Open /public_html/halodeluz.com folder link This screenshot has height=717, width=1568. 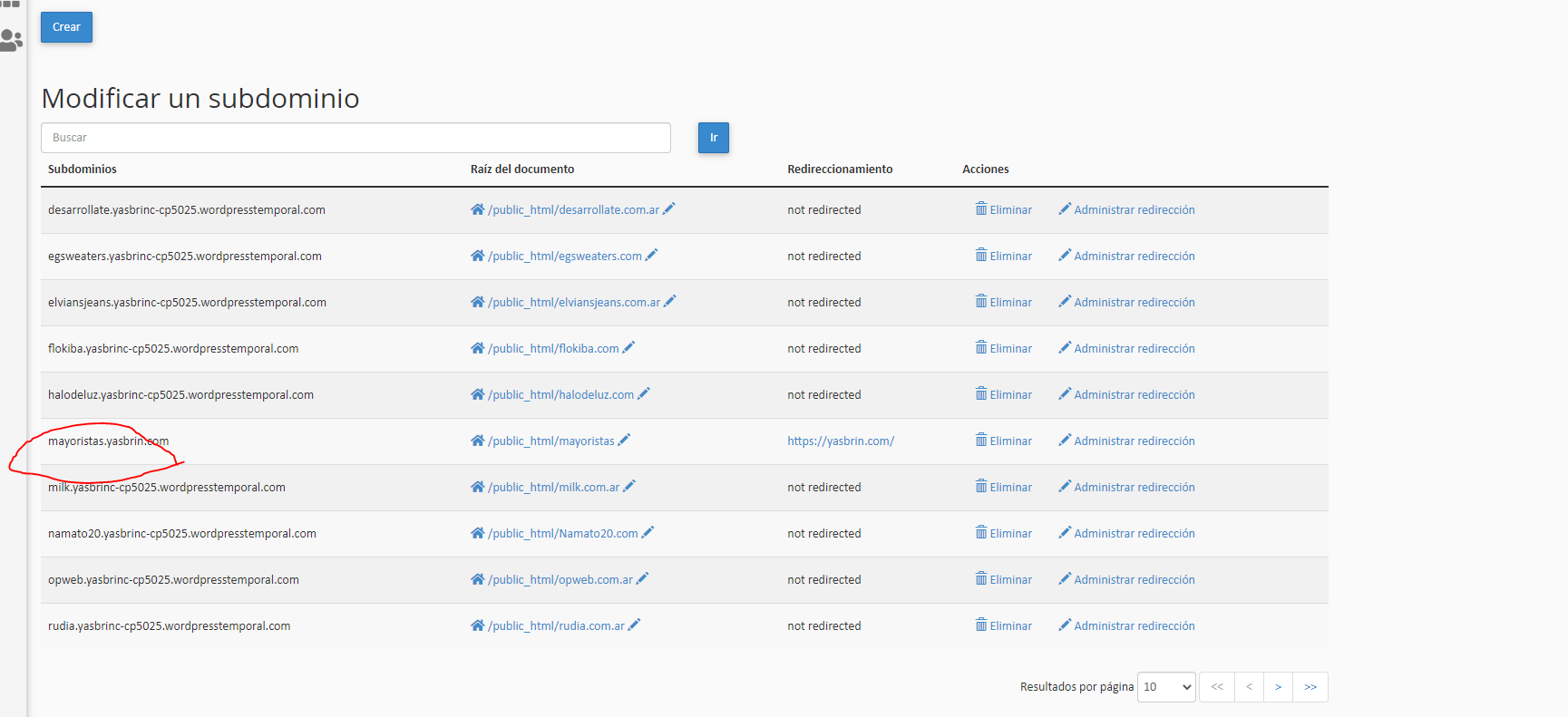[561, 395]
